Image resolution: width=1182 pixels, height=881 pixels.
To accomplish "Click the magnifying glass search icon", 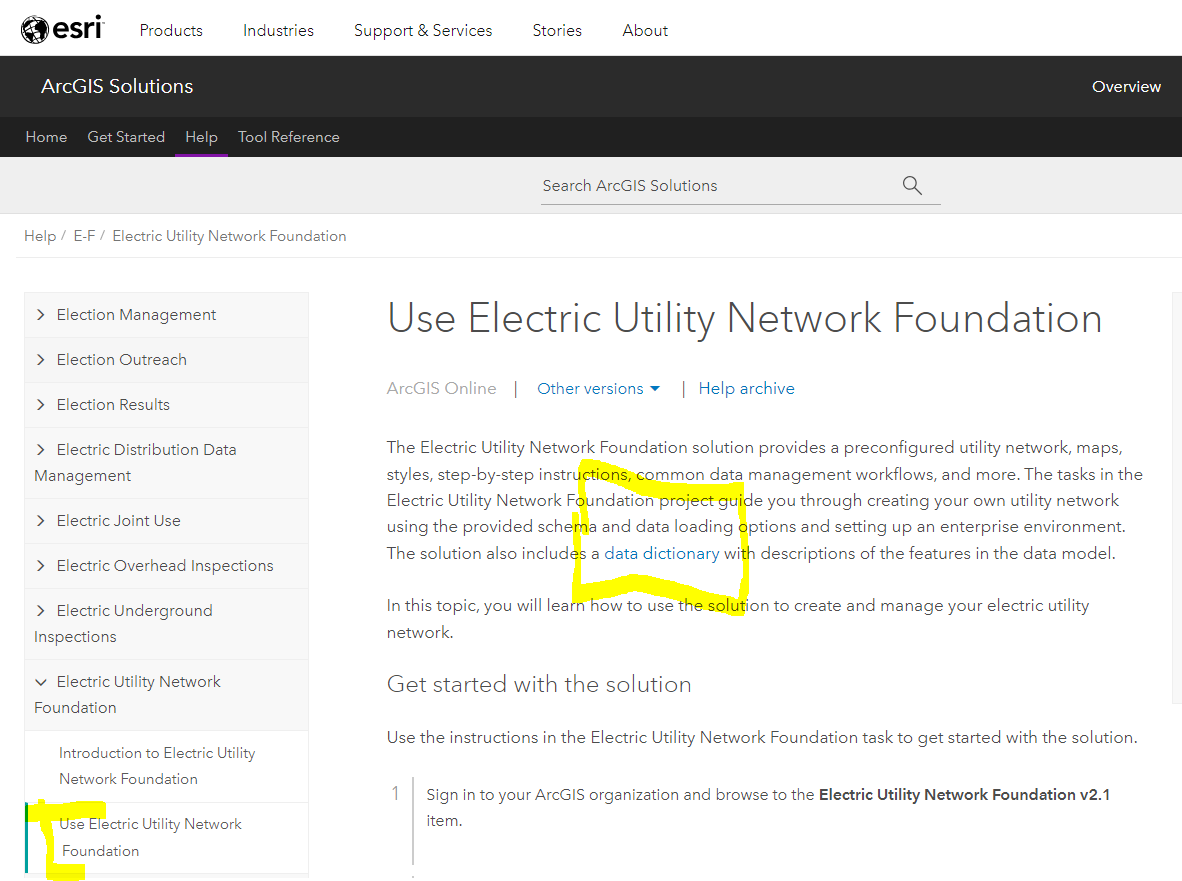I will (911, 185).
